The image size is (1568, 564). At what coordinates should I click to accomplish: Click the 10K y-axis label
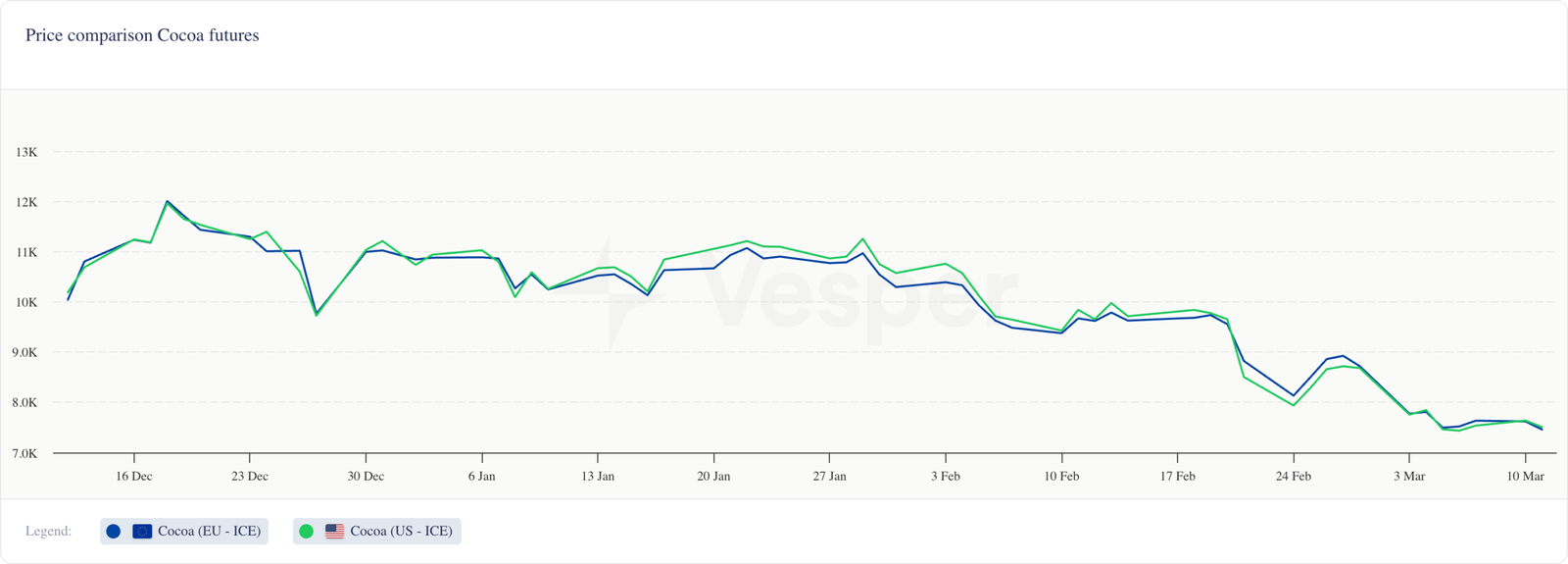point(26,302)
